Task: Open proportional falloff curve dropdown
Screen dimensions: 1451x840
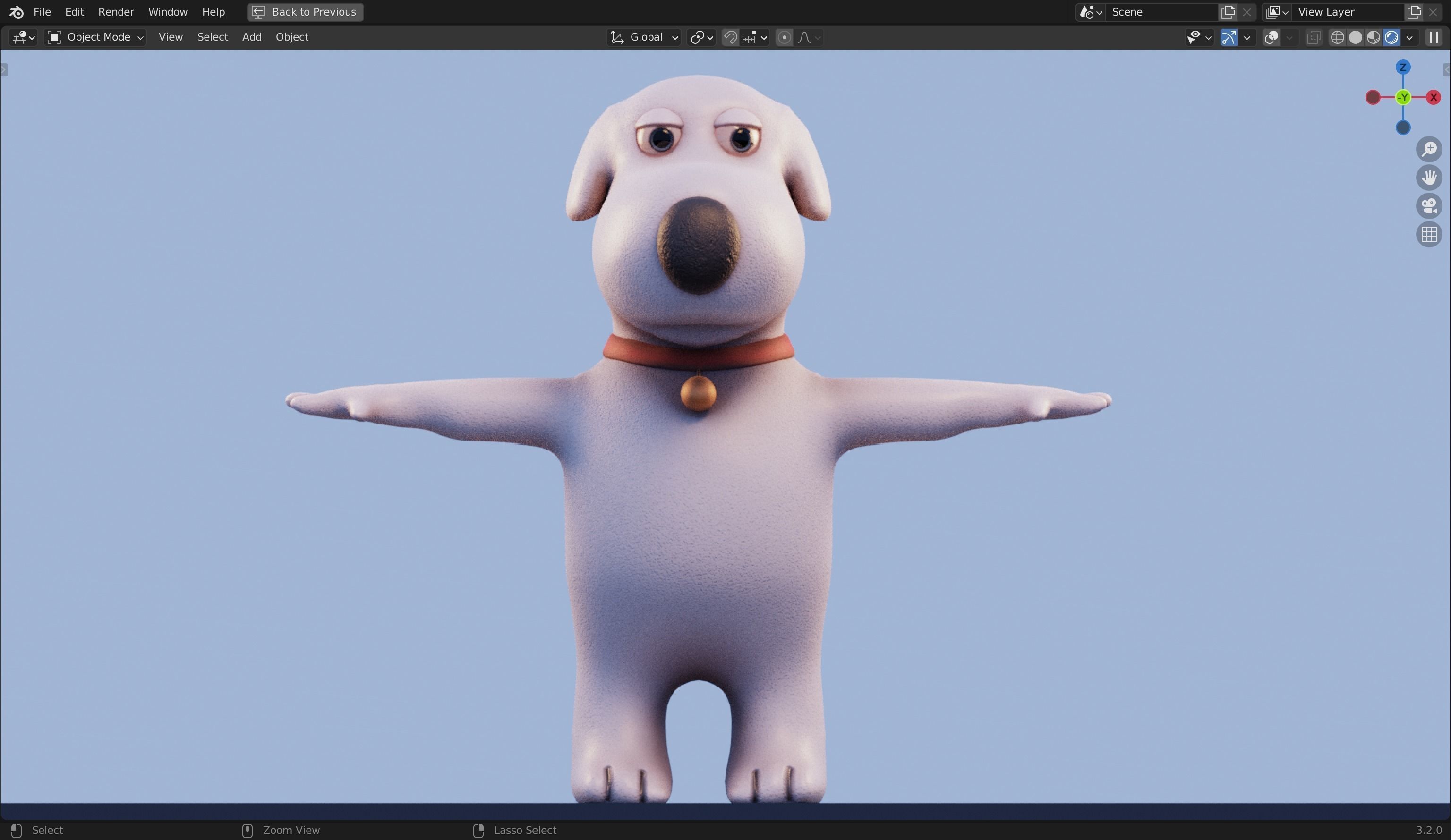Action: 809,37
